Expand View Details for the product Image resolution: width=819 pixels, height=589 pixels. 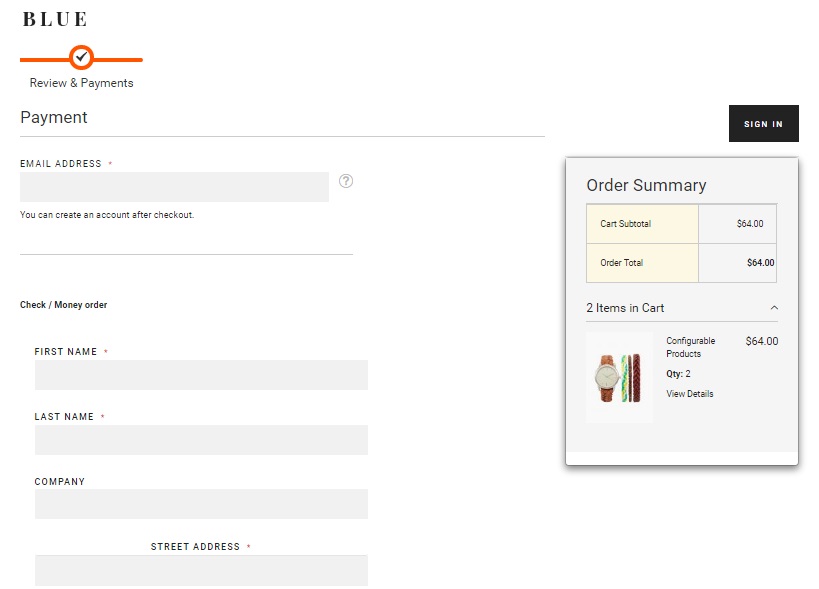click(x=689, y=394)
